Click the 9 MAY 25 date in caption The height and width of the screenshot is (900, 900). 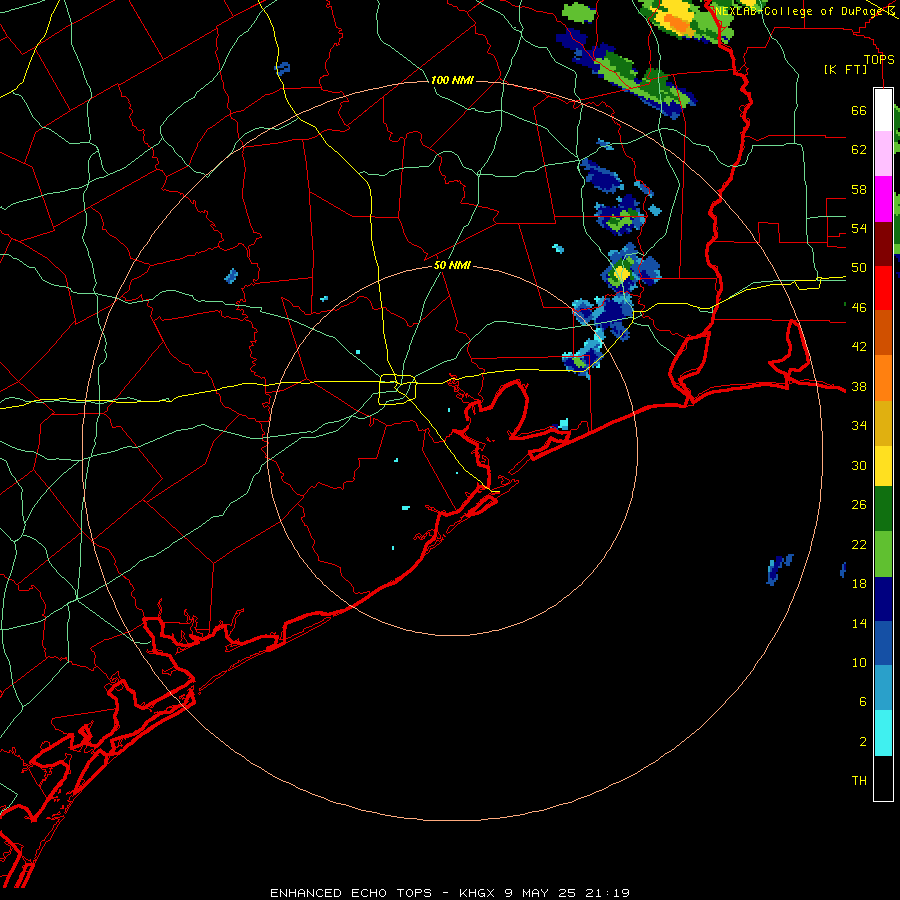click(540, 893)
